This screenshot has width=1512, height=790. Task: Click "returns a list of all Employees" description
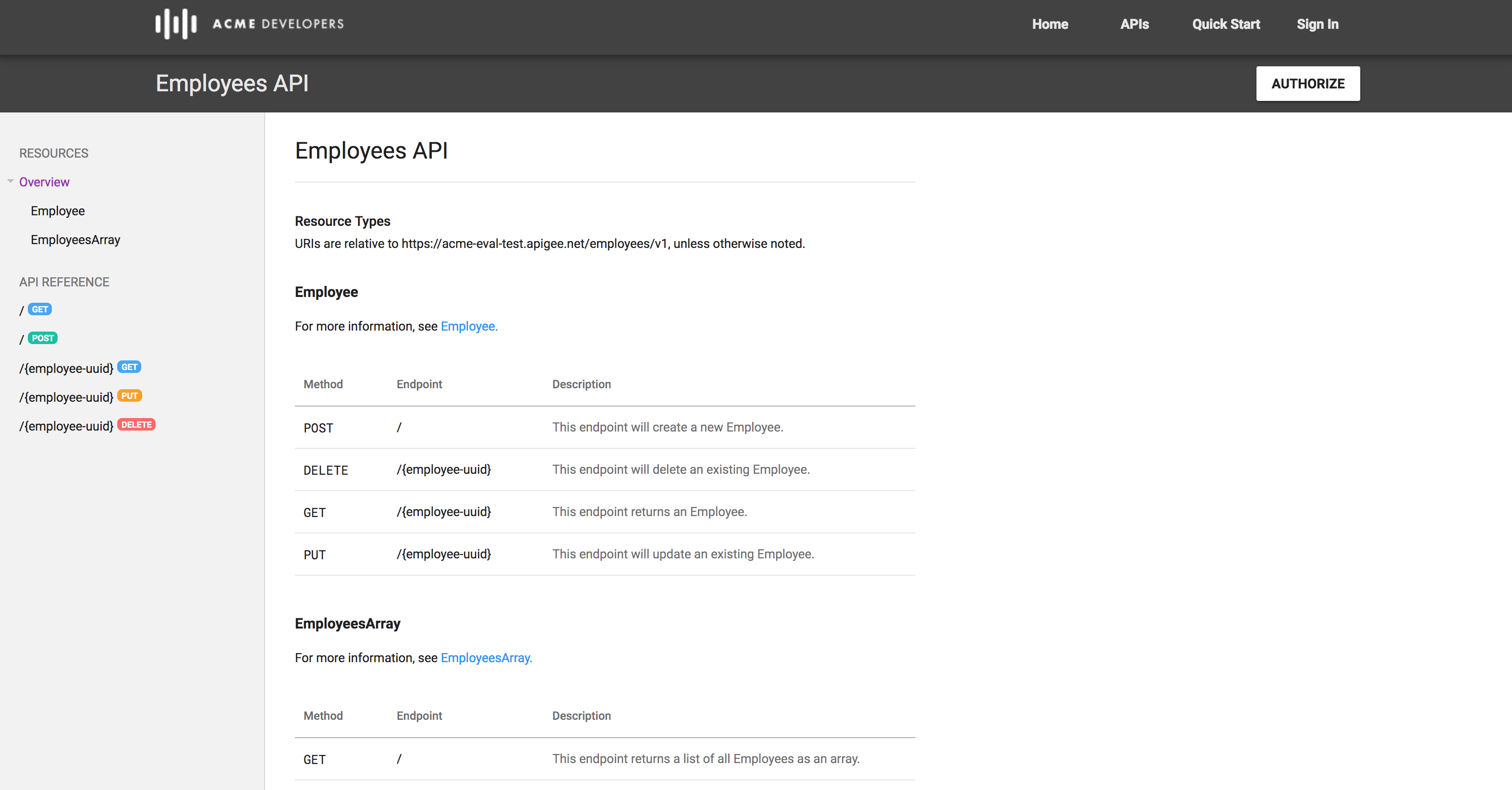tap(706, 759)
